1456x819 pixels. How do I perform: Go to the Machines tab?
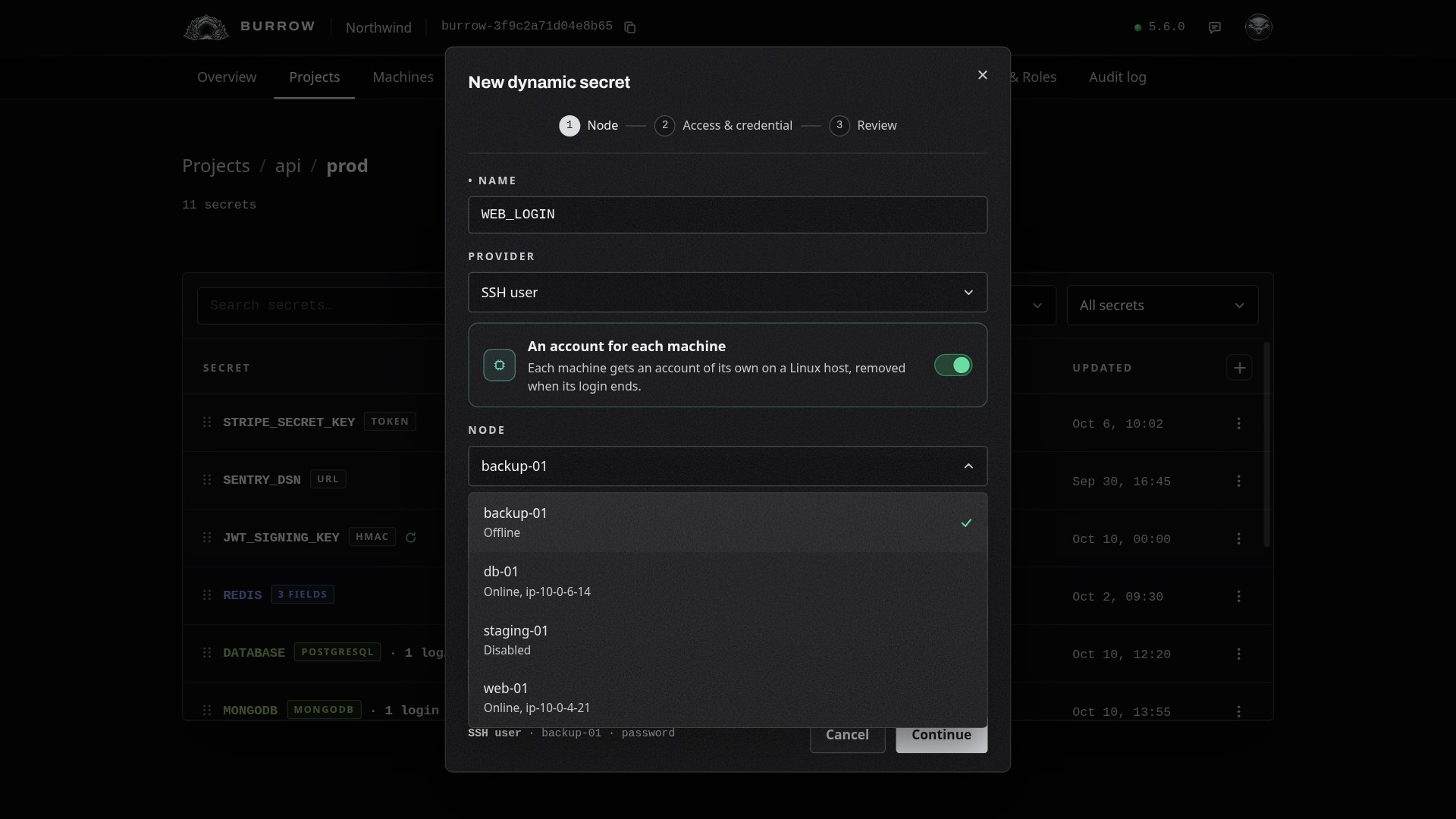click(403, 77)
